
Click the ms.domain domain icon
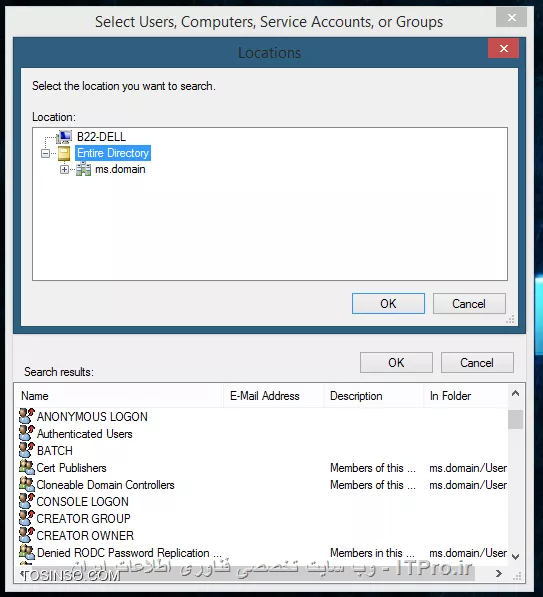tap(83, 169)
